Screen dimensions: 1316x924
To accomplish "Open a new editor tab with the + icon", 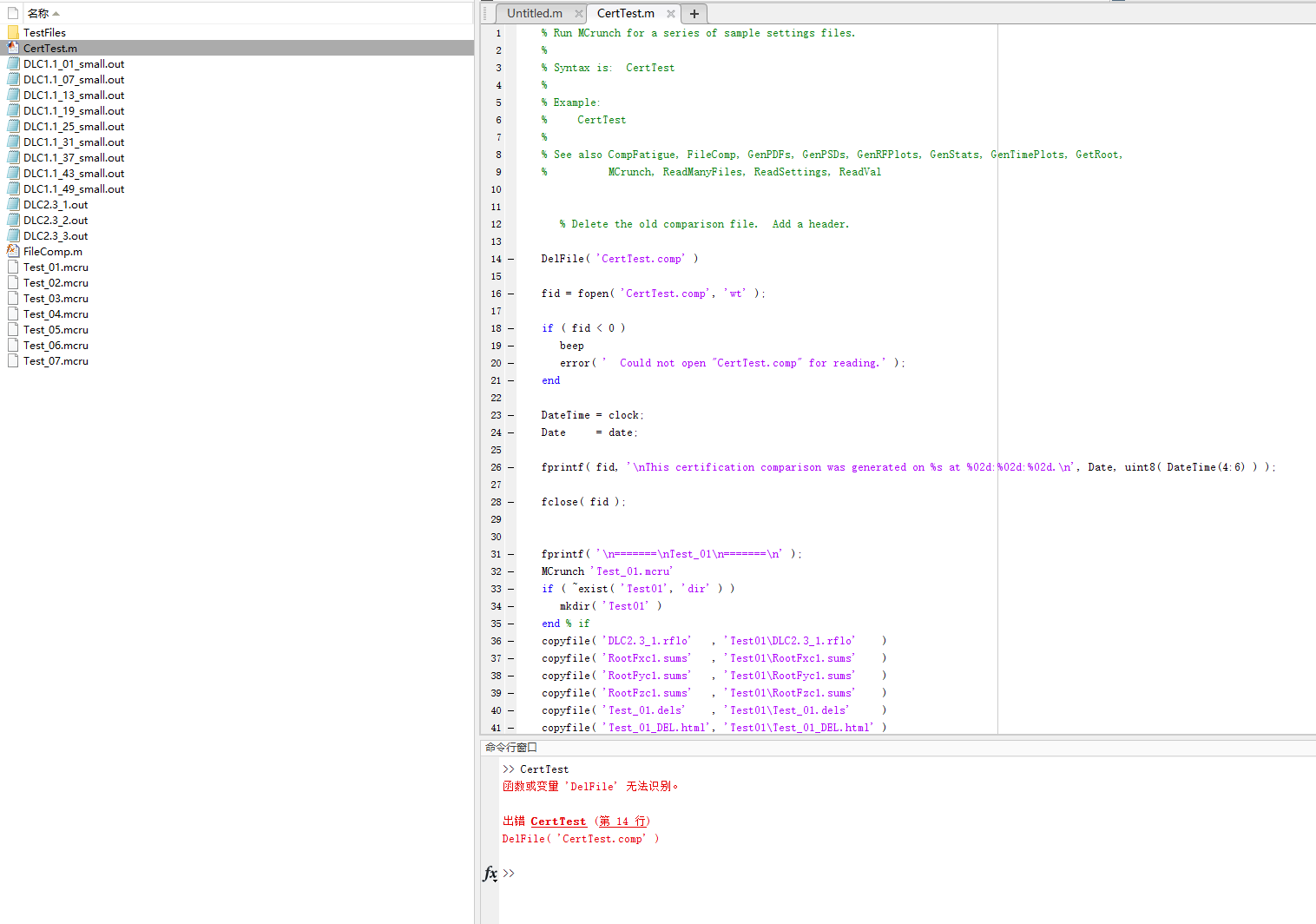I will (x=694, y=13).
